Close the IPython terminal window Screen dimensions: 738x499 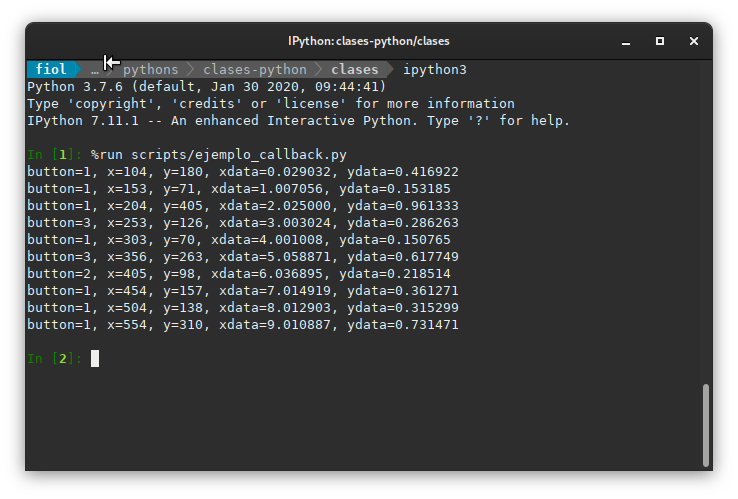(x=694, y=41)
